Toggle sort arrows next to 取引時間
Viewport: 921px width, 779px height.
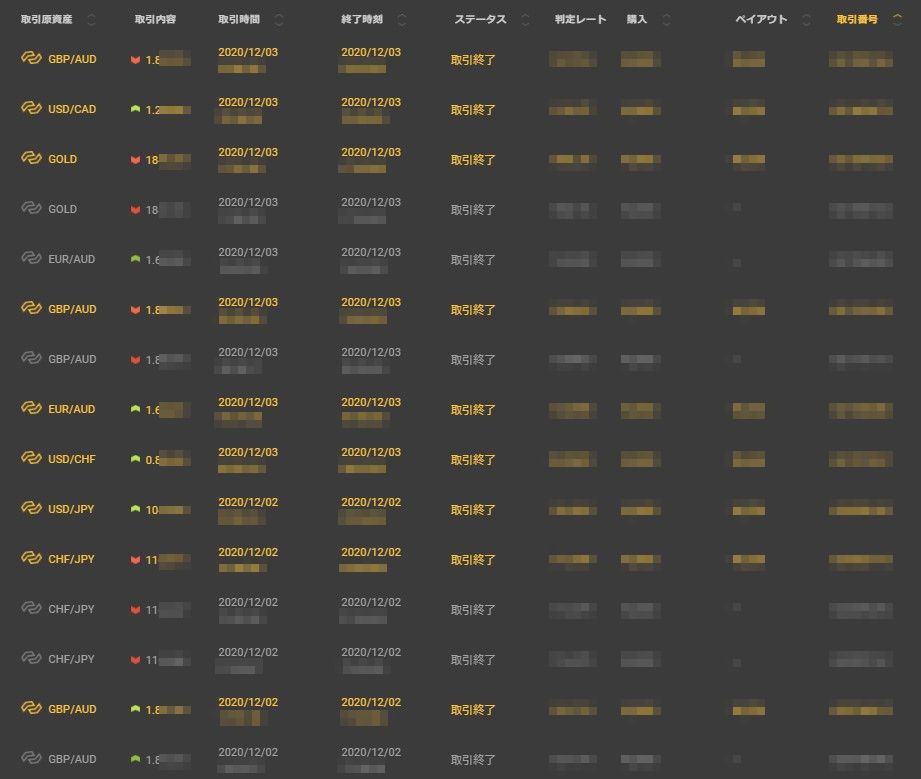pos(278,20)
